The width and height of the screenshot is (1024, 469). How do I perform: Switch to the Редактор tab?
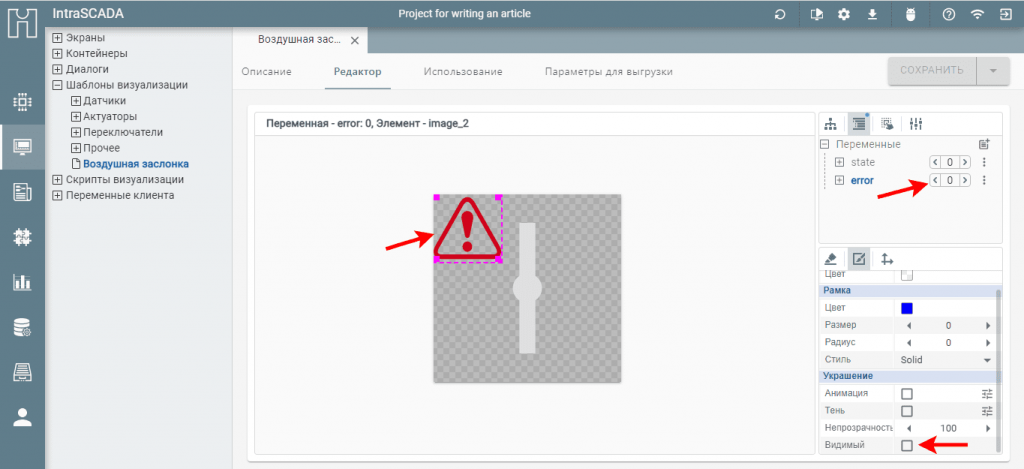point(357,72)
